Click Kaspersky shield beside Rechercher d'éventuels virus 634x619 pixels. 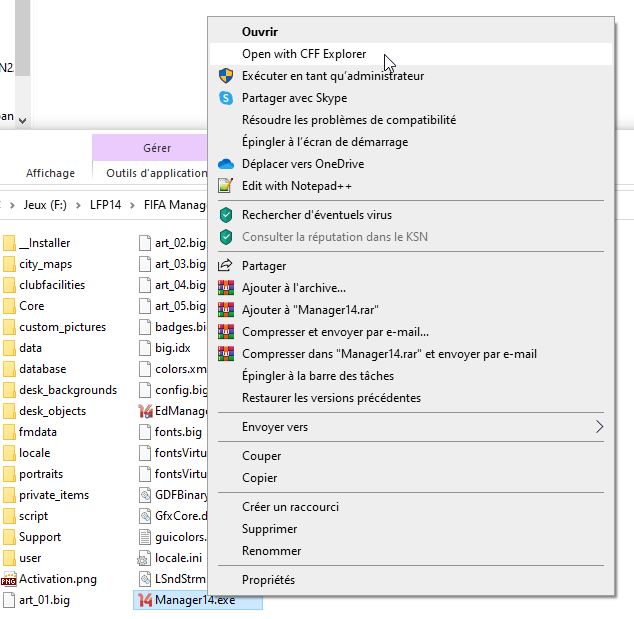pyautogui.click(x=226, y=215)
